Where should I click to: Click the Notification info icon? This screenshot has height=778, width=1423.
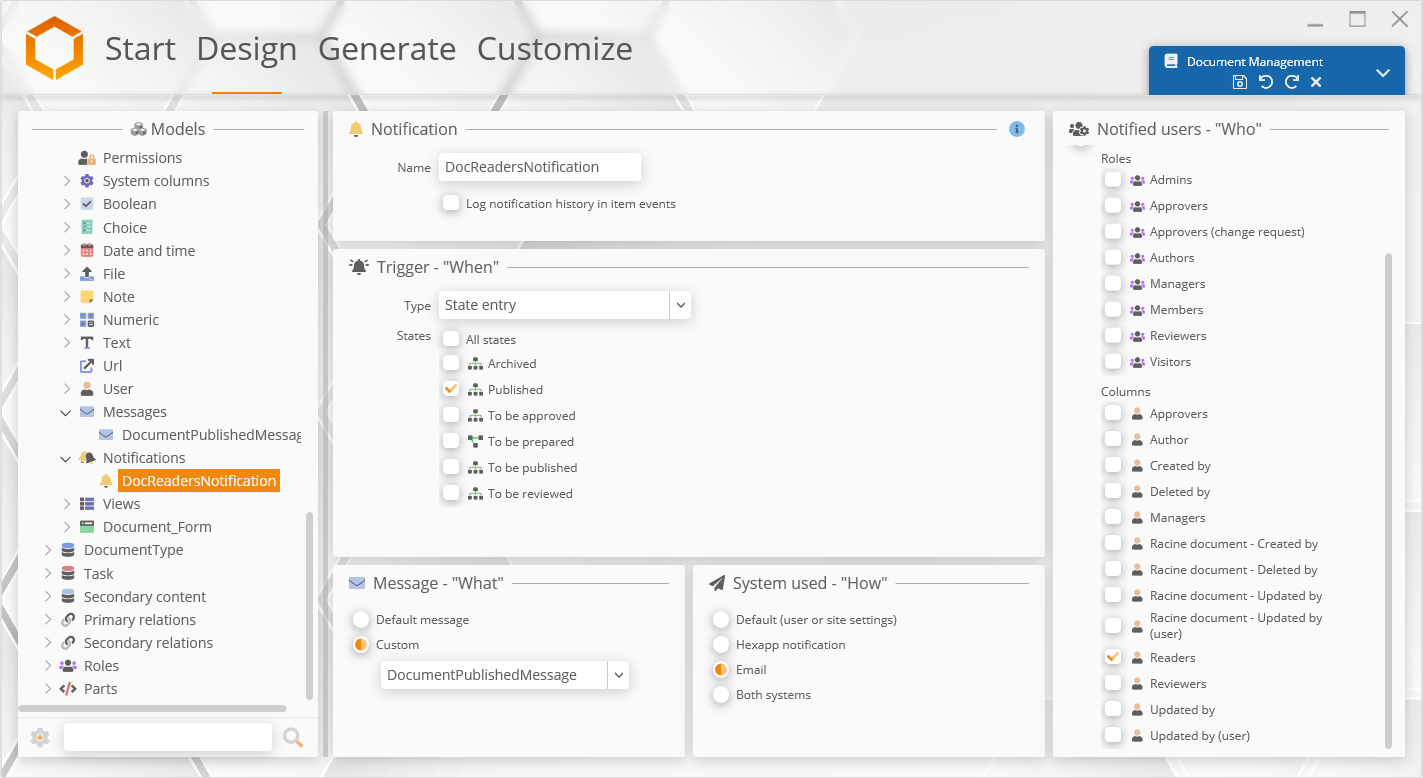pyautogui.click(x=1017, y=129)
